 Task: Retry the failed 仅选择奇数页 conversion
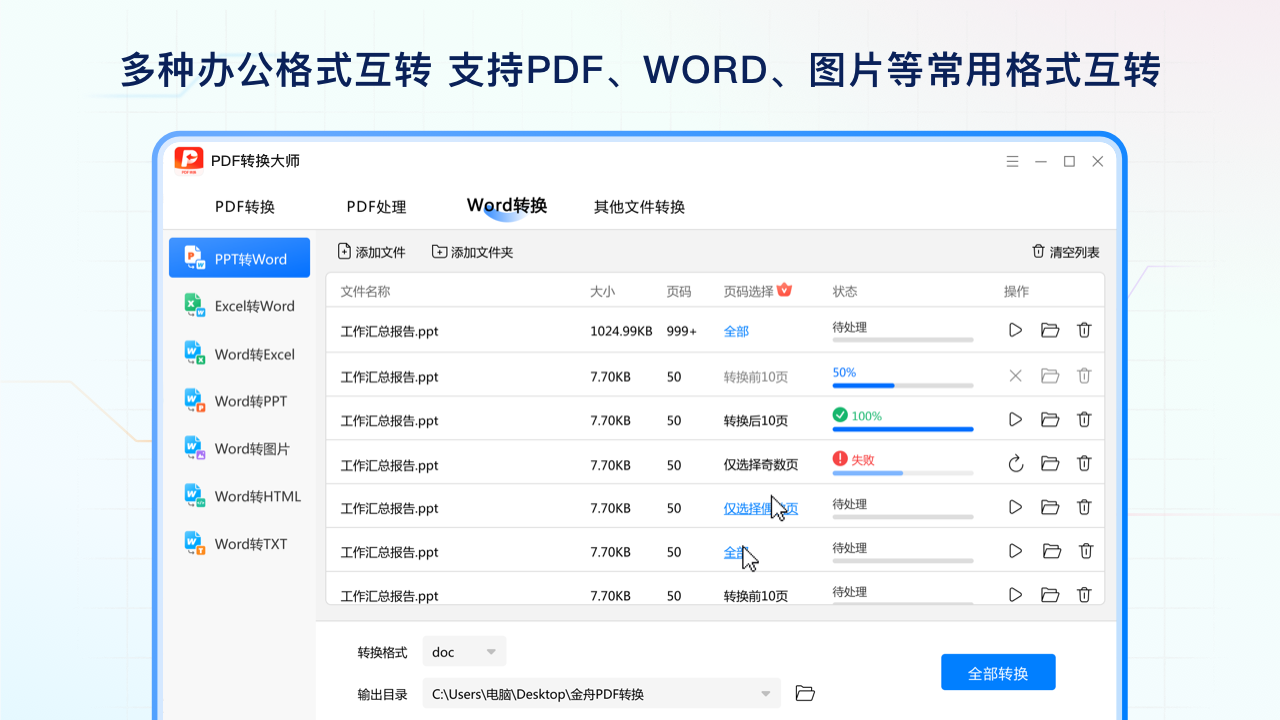[x=1015, y=463]
